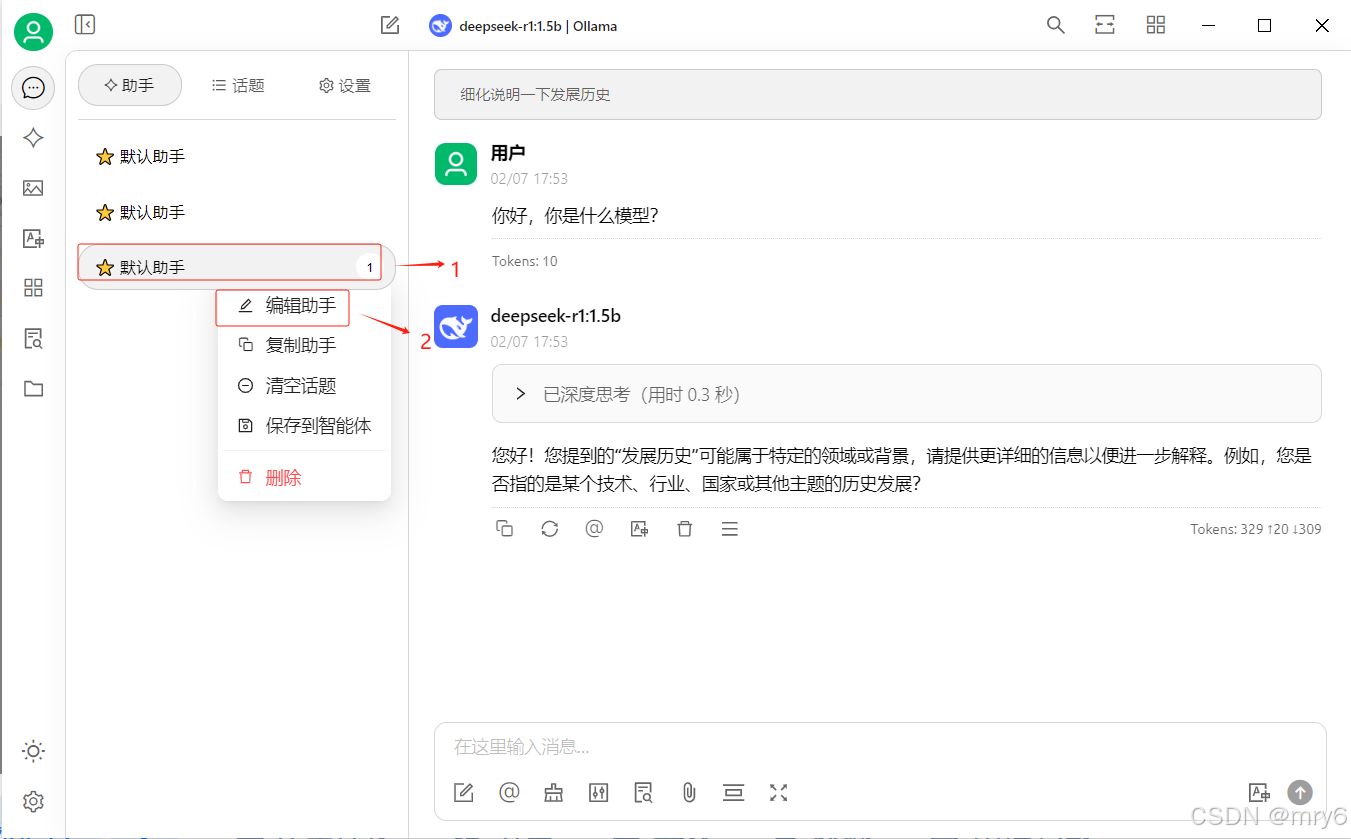1351x839 pixels.
Task: Open the translate sidebar icon
Action: [33, 238]
